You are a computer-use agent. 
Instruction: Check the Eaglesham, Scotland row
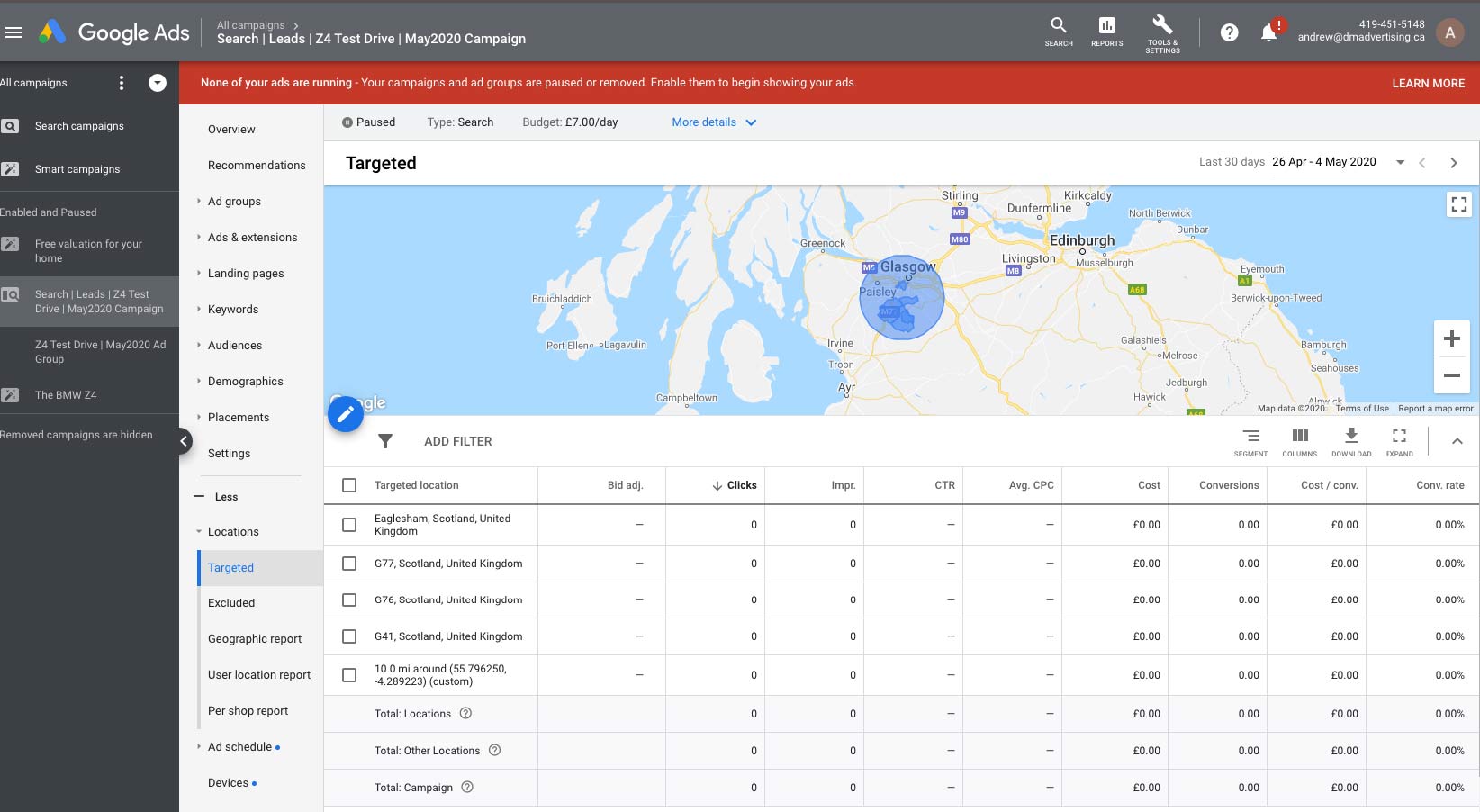coord(349,525)
